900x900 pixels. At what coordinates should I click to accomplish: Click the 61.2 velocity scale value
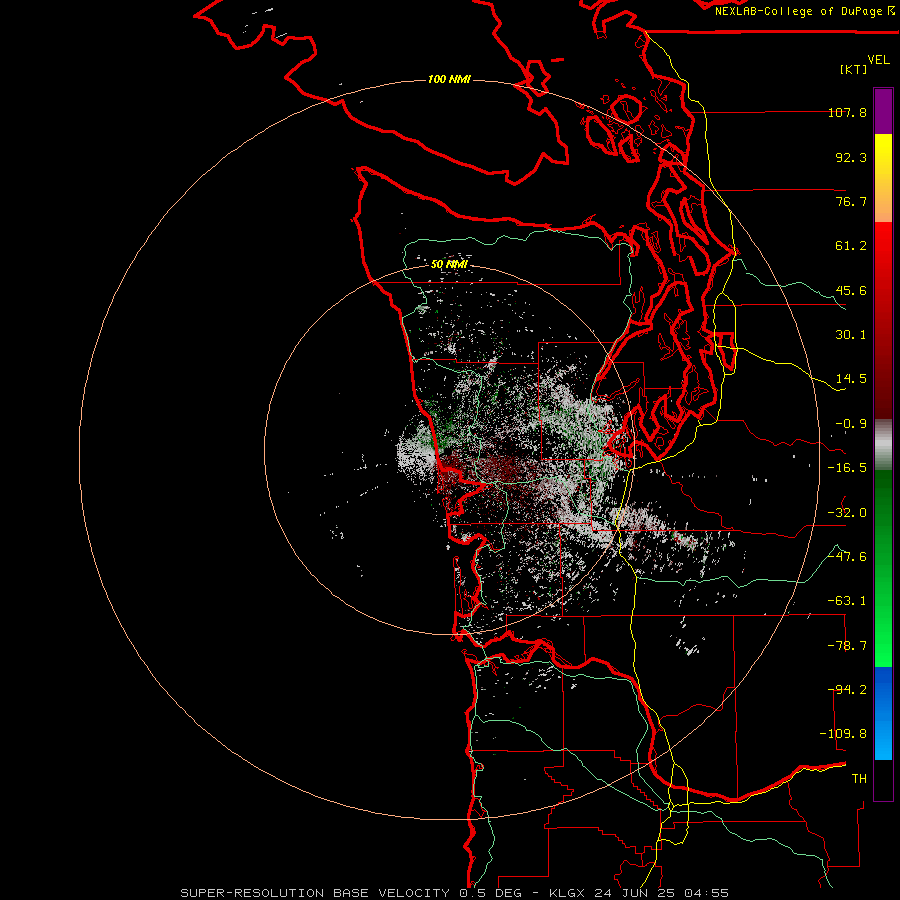851,246
